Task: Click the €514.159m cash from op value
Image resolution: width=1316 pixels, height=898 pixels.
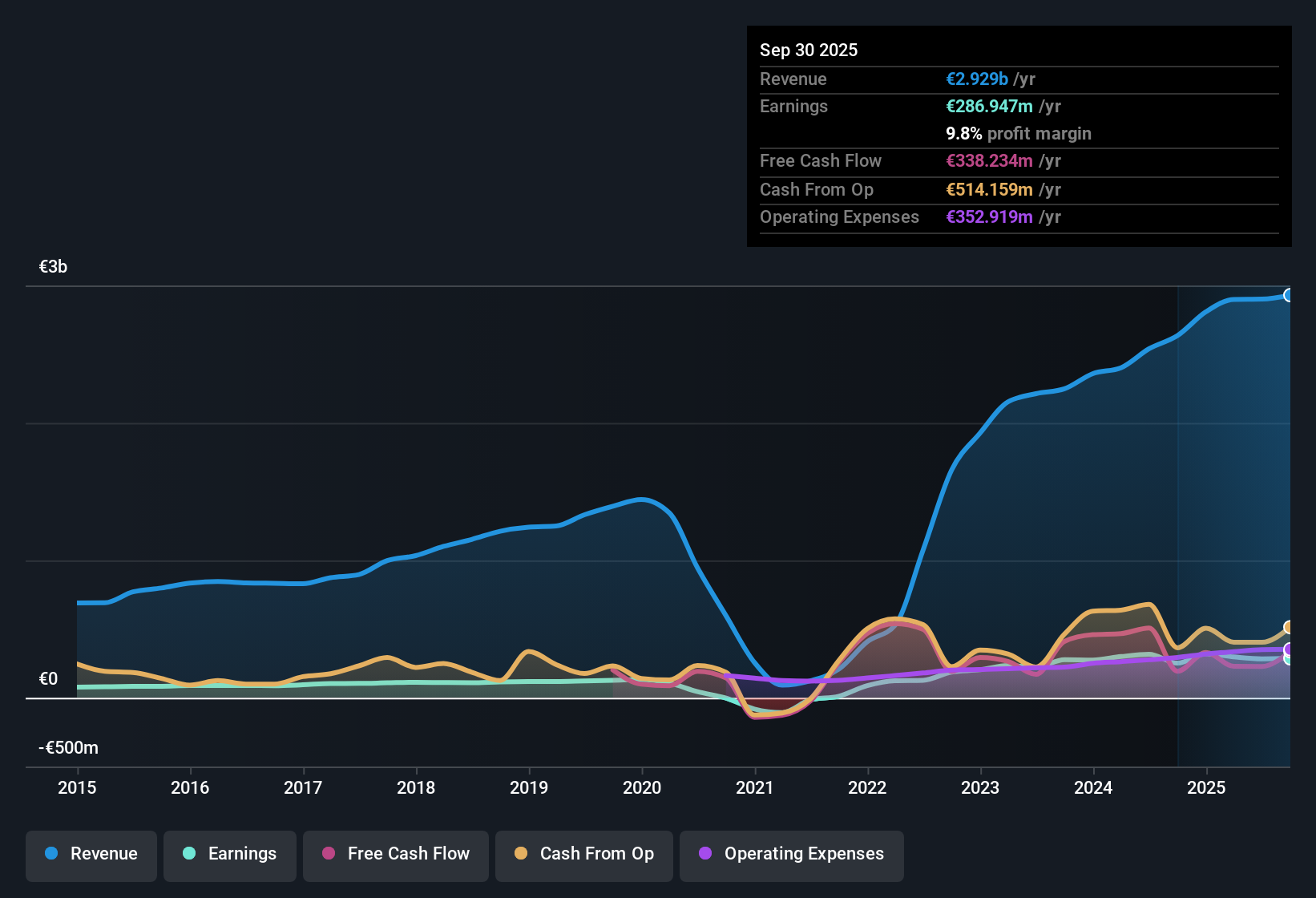Action: [x=989, y=190]
